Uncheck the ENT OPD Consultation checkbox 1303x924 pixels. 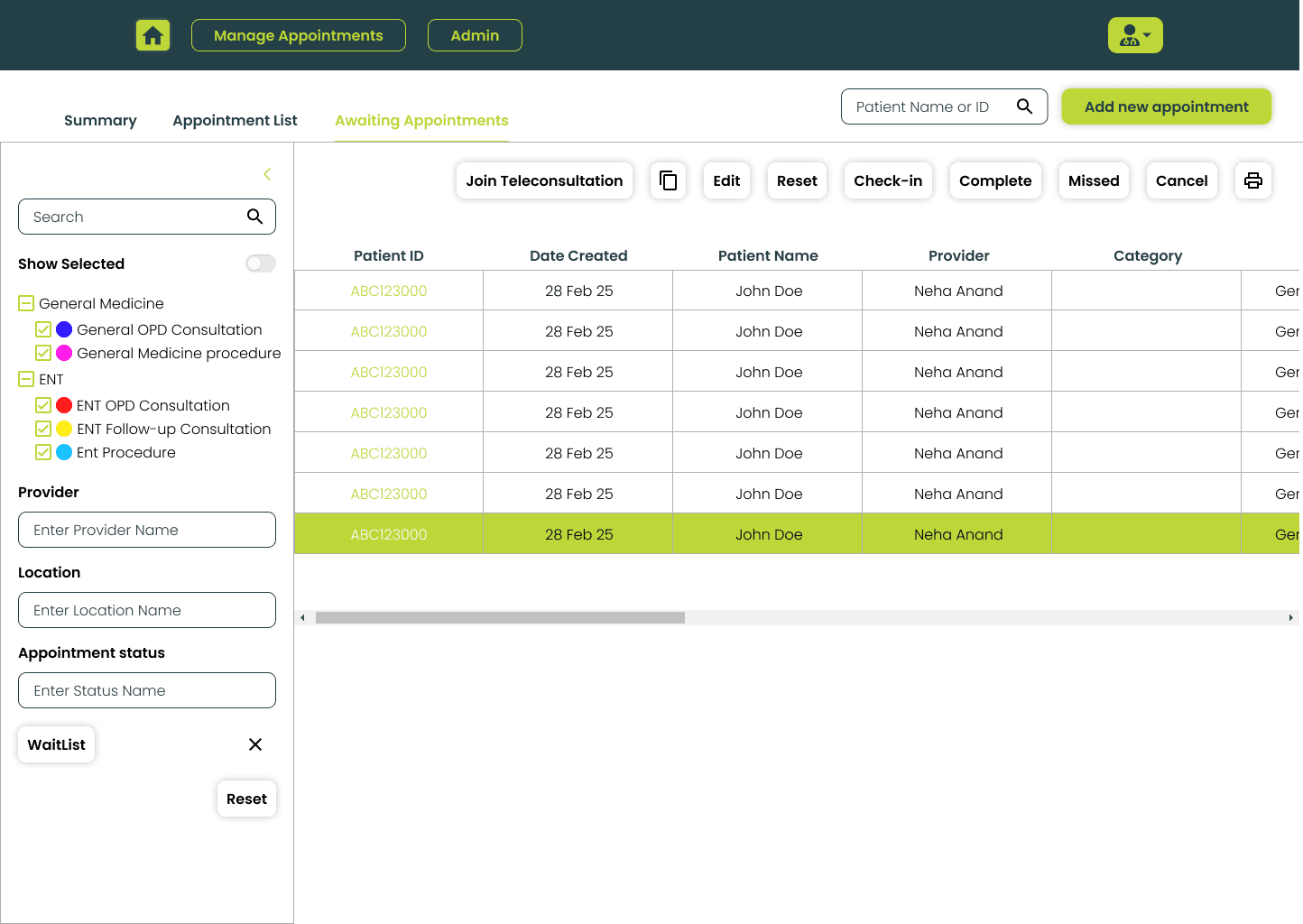pos(42,405)
